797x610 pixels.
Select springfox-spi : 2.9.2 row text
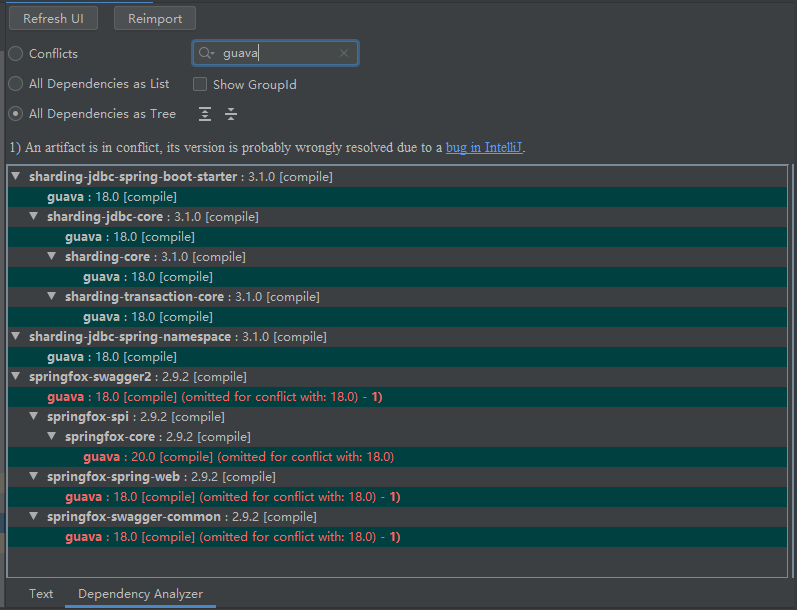pos(136,417)
